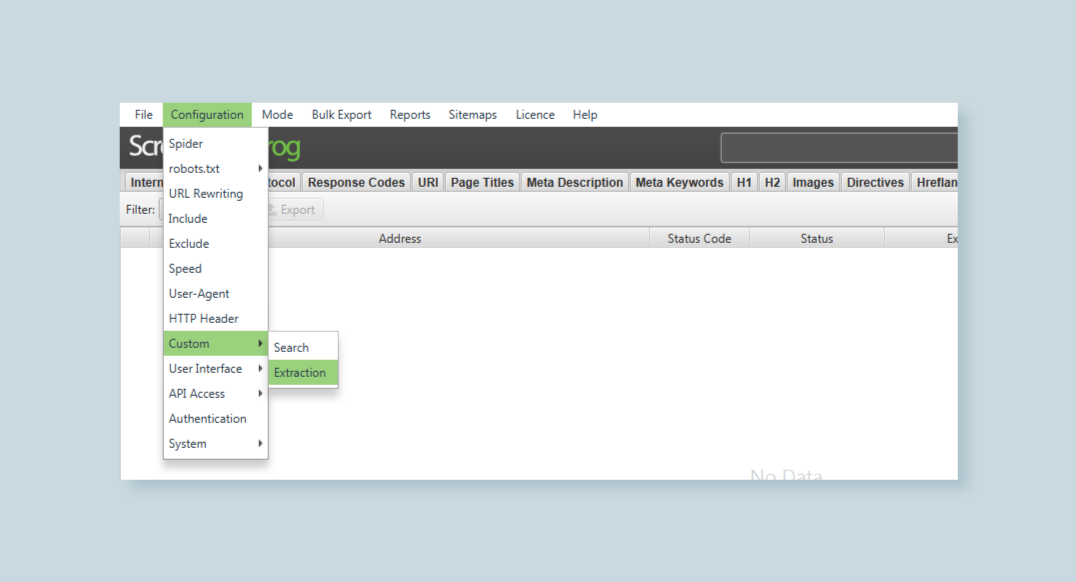Image resolution: width=1076 pixels, height=582 pixels.
Task: Select Spider in the Configuration menu
Action: 215,143
